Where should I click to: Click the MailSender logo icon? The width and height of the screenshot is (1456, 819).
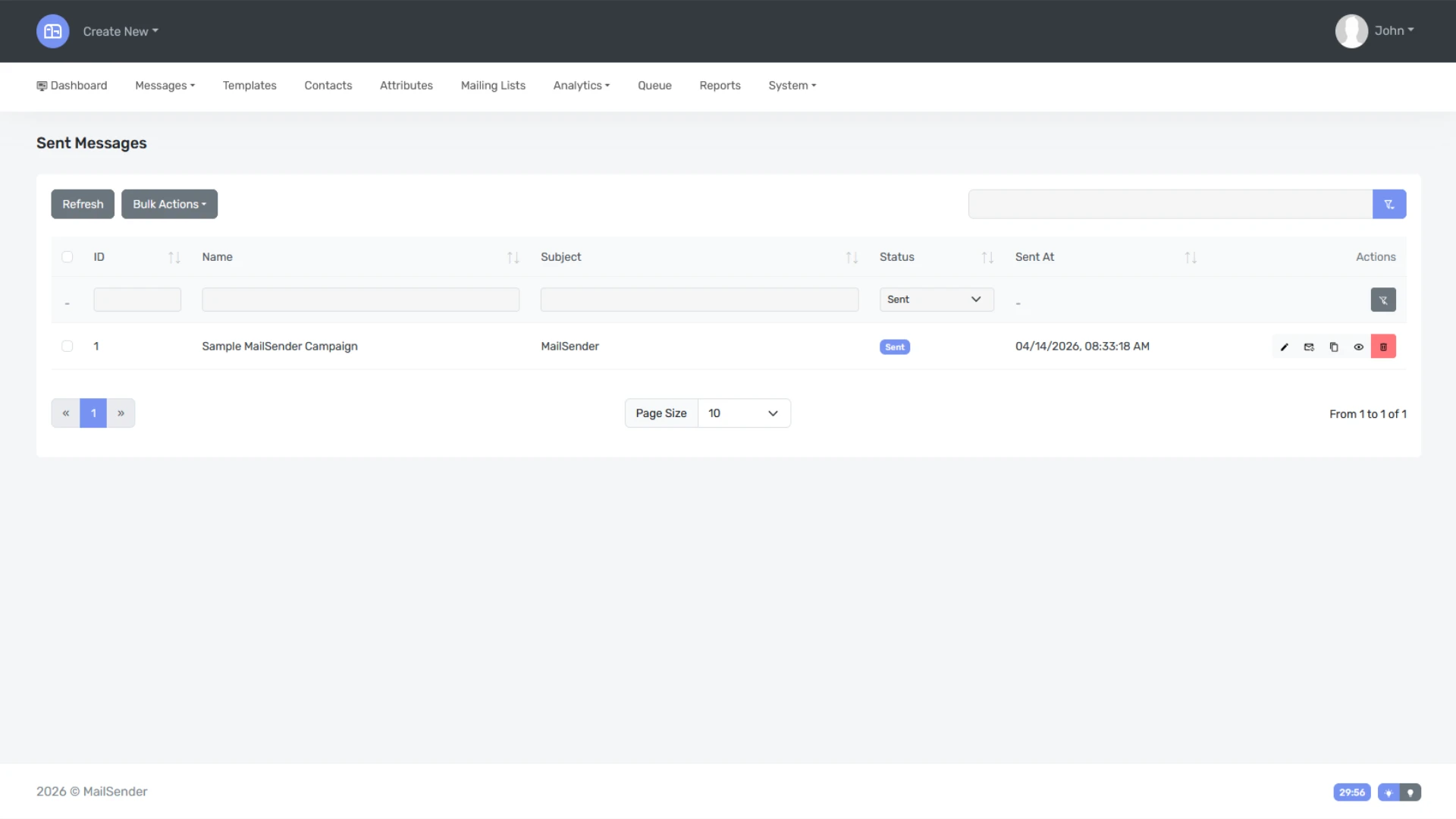click(x=52, y=31)
